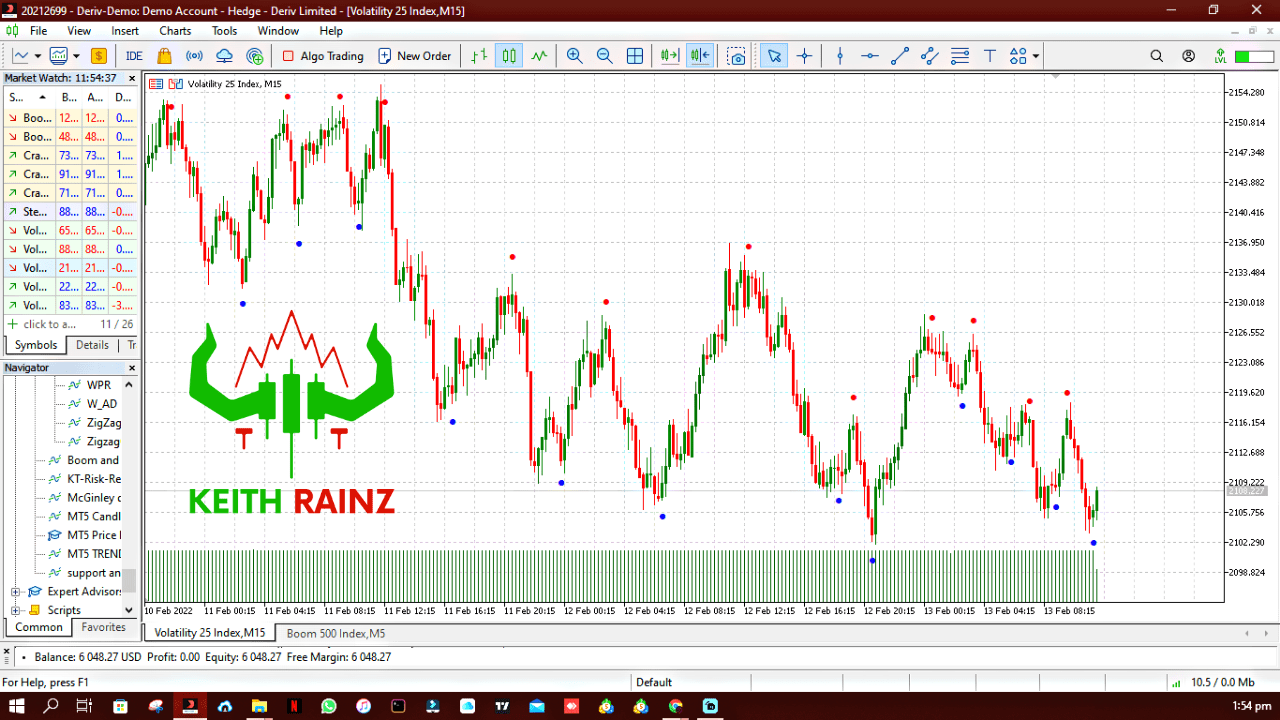The image size is (1280, 720).
Task: Click the New Order button
Action: click(x=415, y=56)
